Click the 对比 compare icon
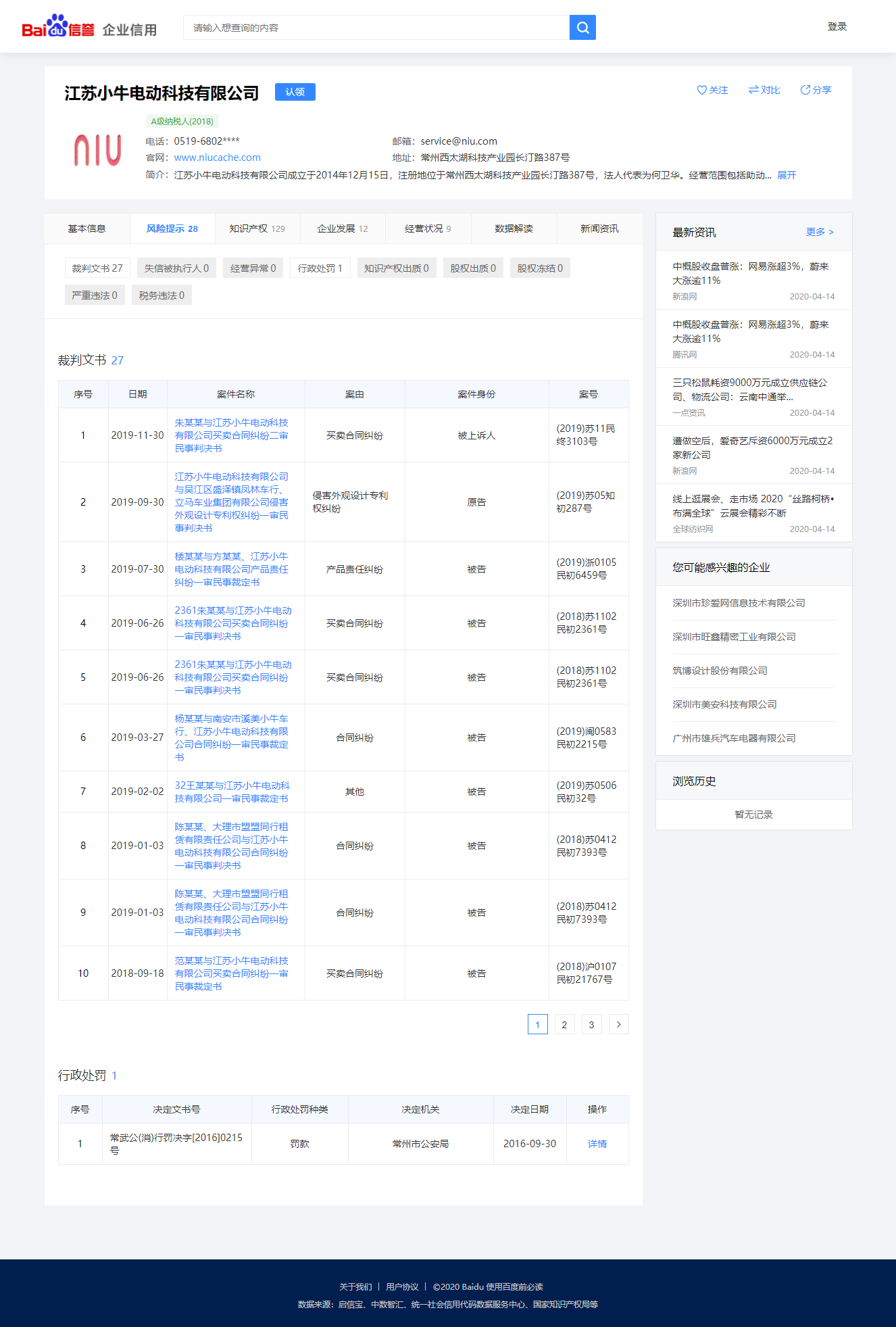 [753, 90]
